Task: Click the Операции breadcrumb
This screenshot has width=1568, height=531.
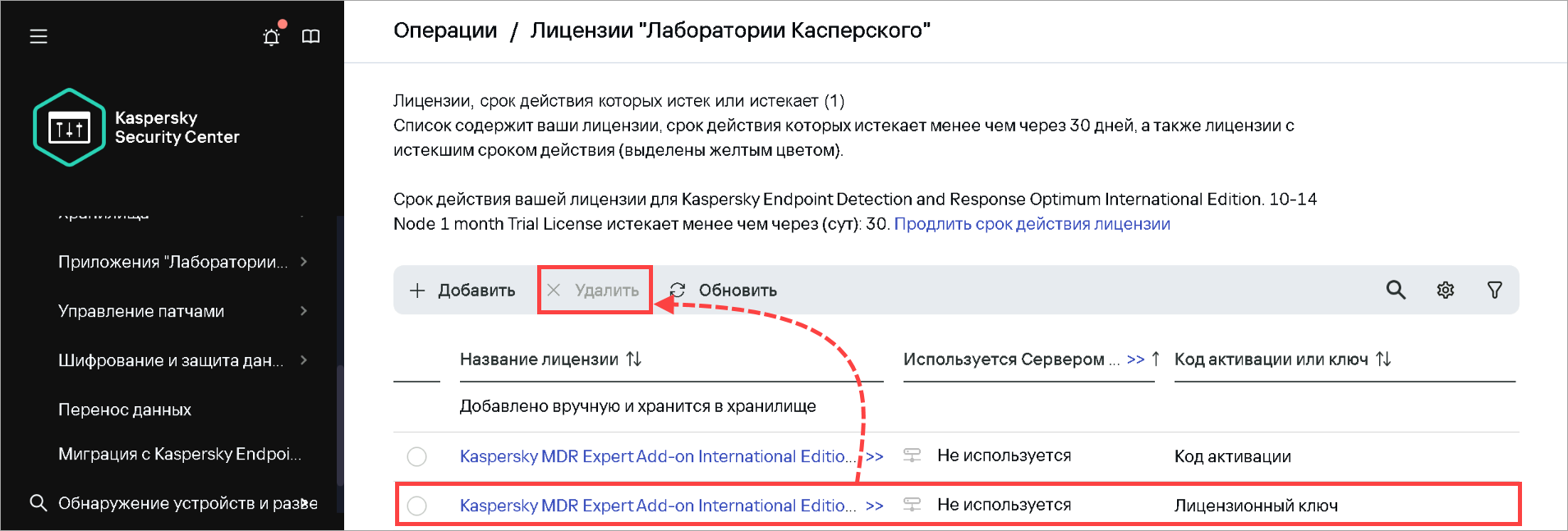Action: [x=445, y=30]
